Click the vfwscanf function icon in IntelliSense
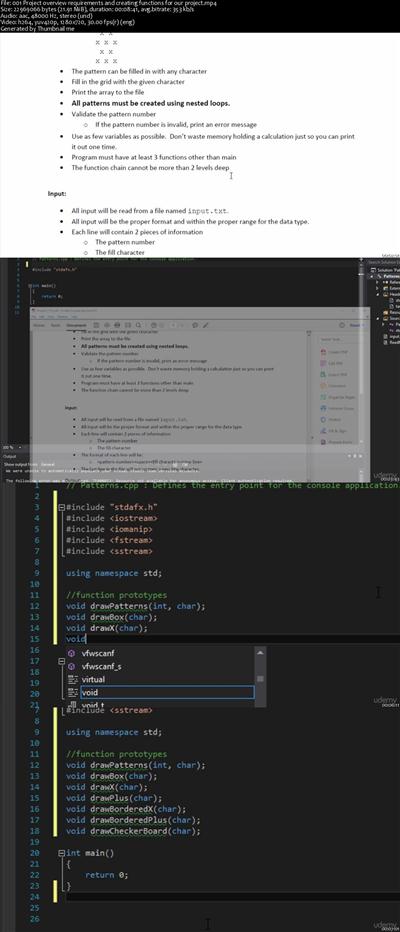This screenshot has height=932, width=400. tap(72, 653)
